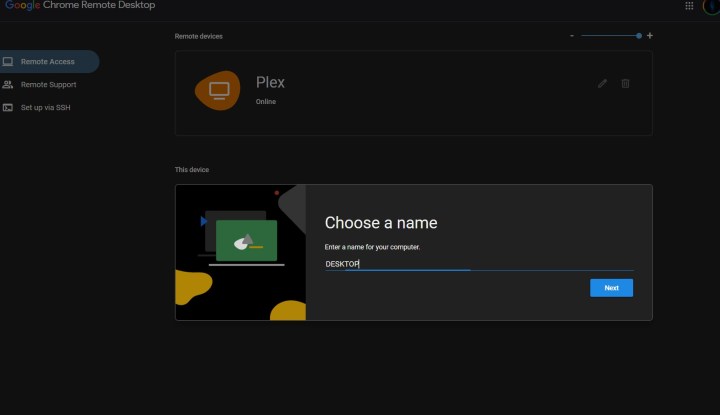Switch to the Remote Support label
Viewport: 720px width, 415px height.
[48, 85]
